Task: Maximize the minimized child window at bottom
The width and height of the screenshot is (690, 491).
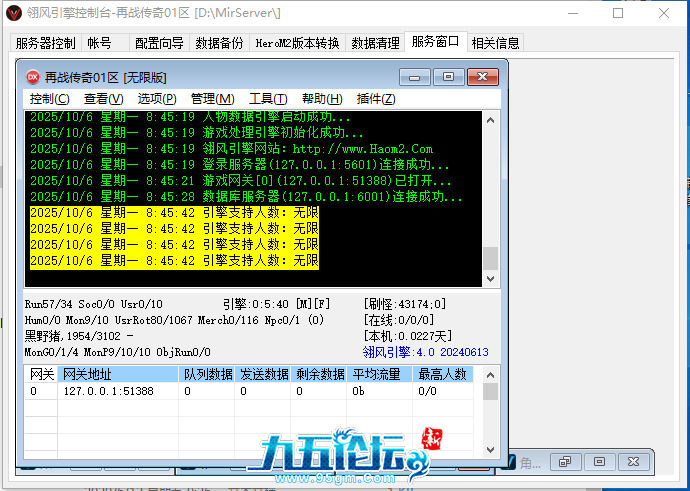Action: click(598, 462)
